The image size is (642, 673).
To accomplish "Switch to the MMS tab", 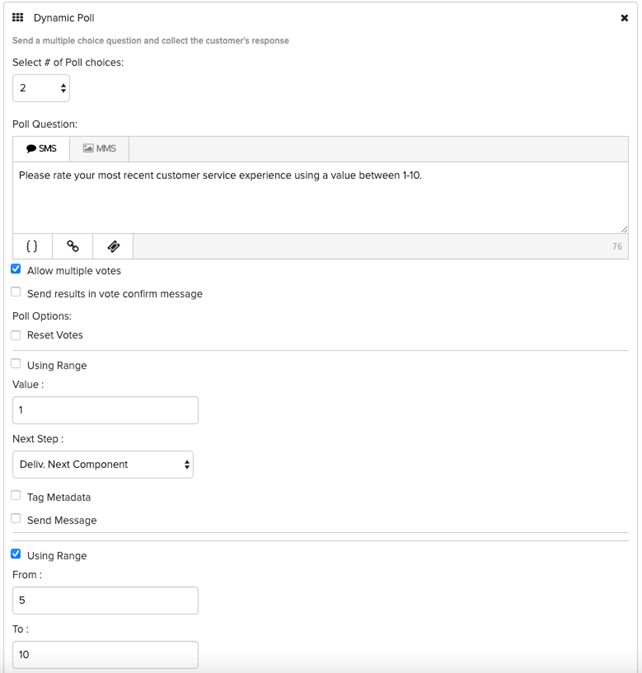I will click(x=99, y=148).
